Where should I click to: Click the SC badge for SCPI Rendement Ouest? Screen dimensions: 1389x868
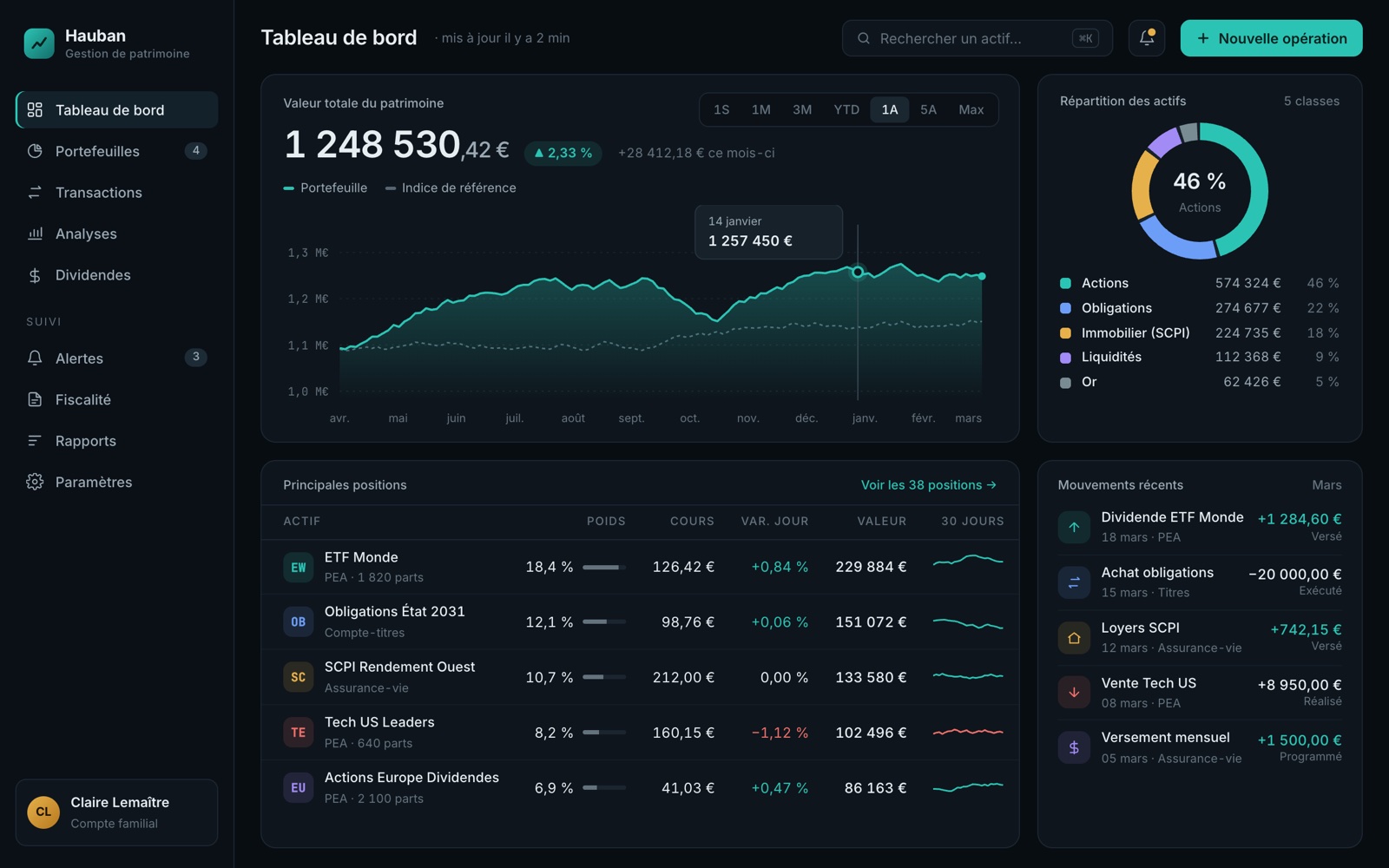click(299, 677)
